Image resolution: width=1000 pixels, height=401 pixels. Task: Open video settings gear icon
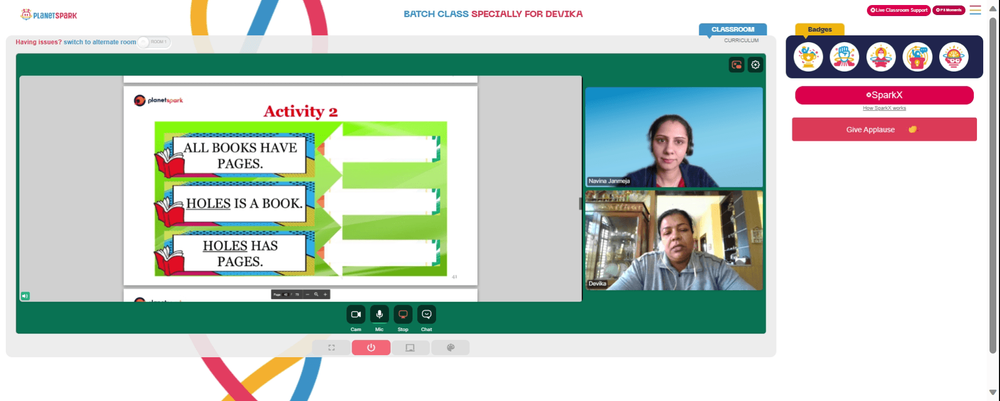(755, 64)
